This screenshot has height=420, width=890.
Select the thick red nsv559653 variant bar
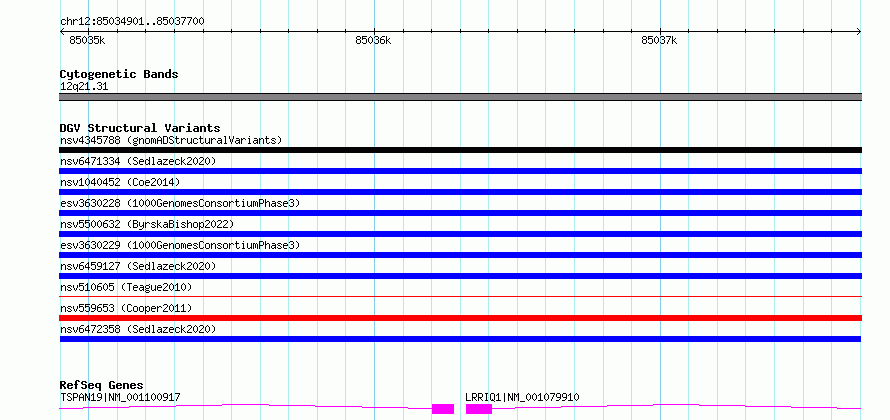click(460, 318)
